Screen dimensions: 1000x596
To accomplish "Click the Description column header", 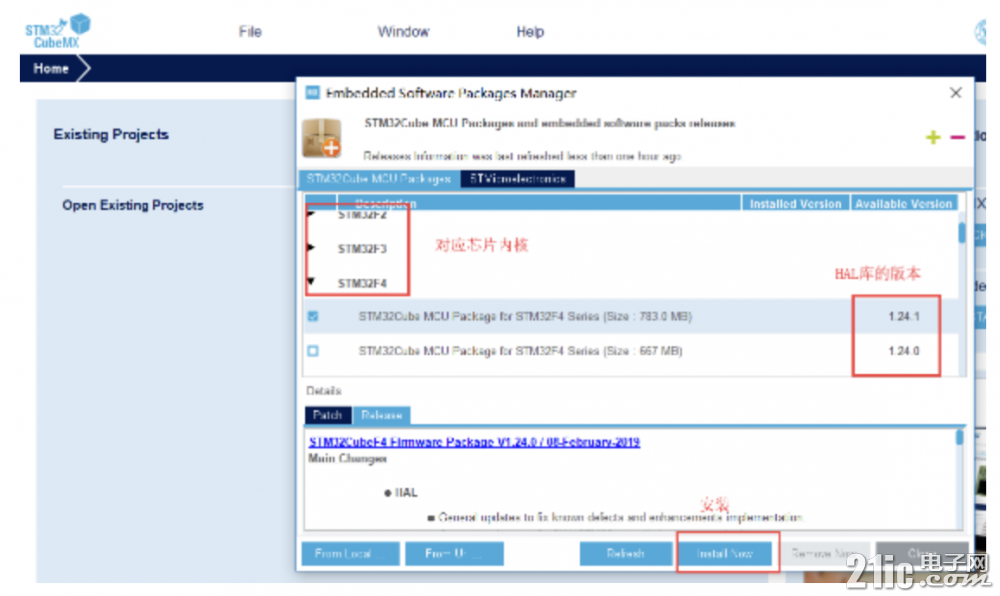I will click(539, 203).
